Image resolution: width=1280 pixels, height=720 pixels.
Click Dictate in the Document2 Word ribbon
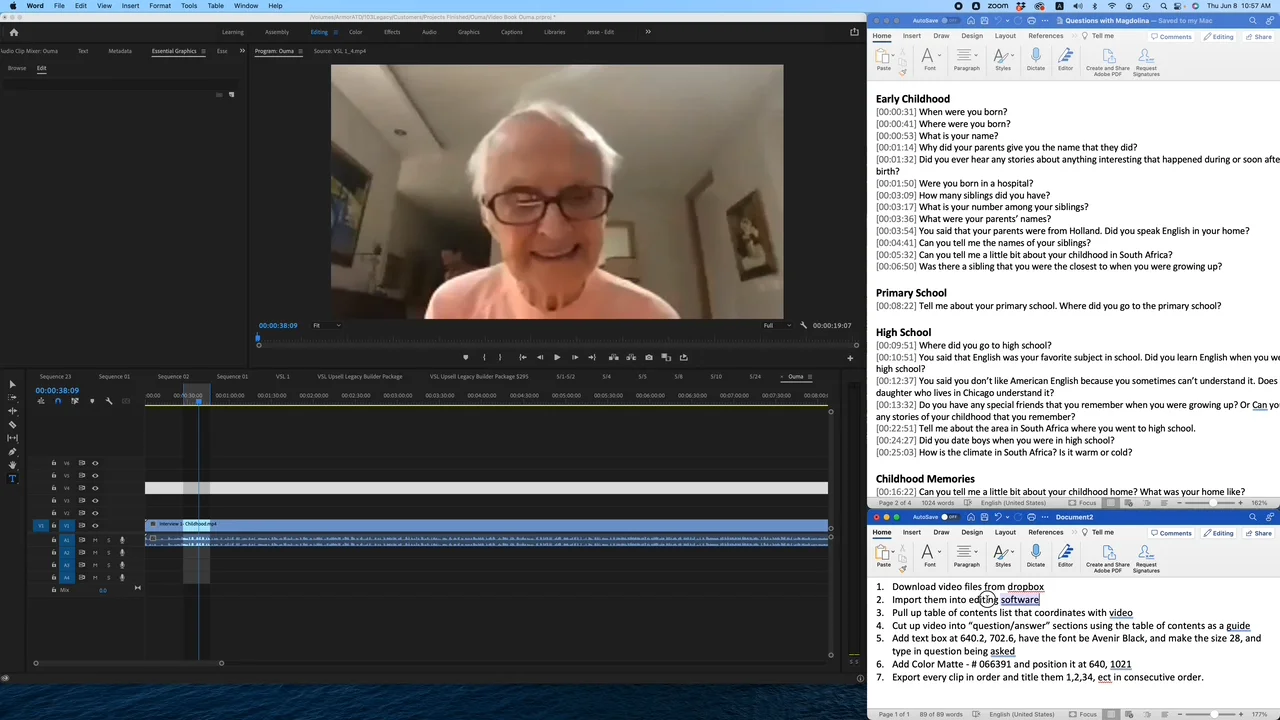click(1035, 554)
